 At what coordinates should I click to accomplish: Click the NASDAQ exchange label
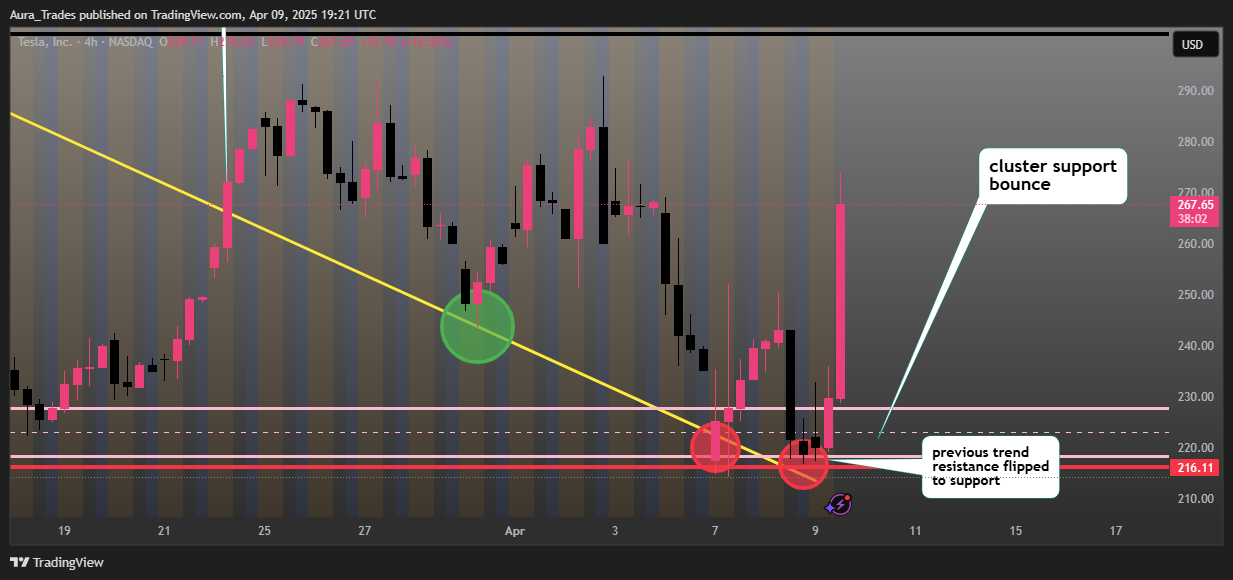coord(132,42)
